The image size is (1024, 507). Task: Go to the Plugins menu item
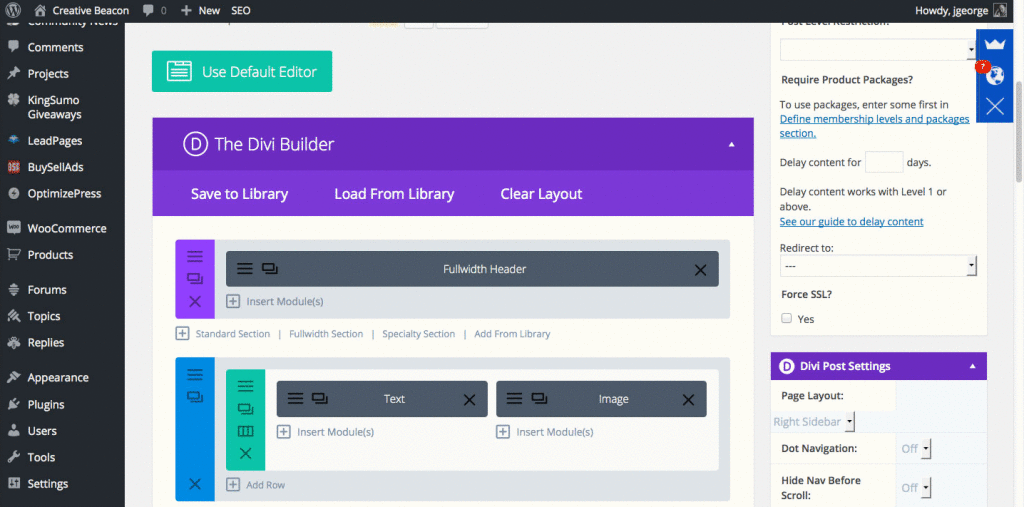[x=46, y=404]
